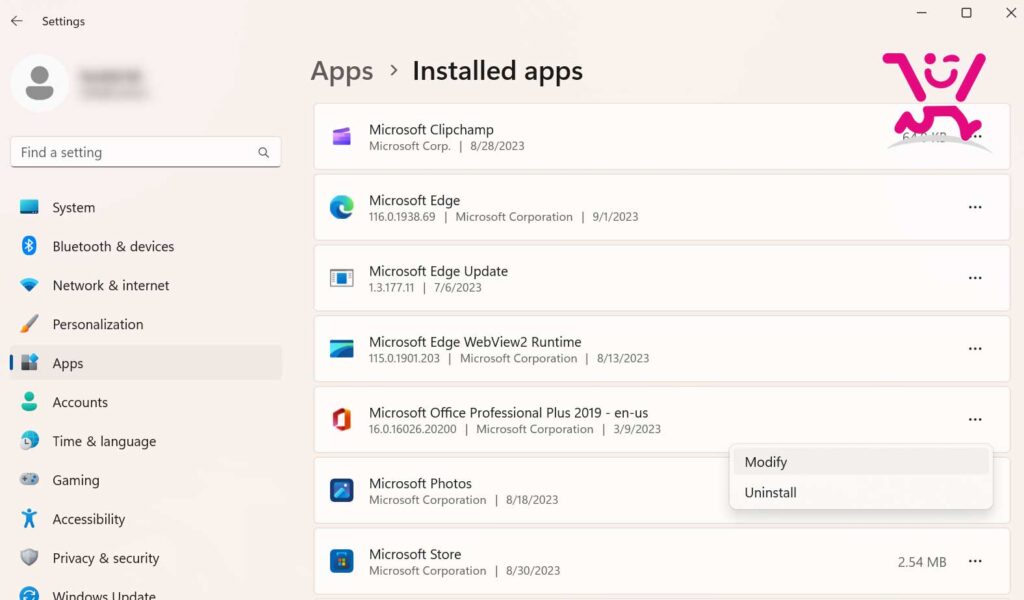Click Microsoft Office Professional Plus 2019 title

(x=508, y=413)
